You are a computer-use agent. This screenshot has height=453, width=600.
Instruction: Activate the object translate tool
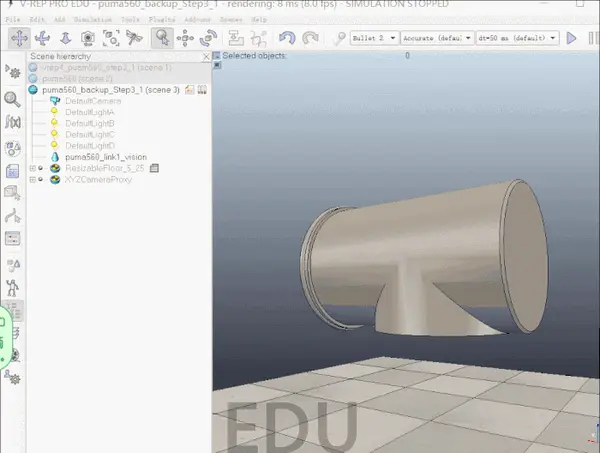coord(185,38)
